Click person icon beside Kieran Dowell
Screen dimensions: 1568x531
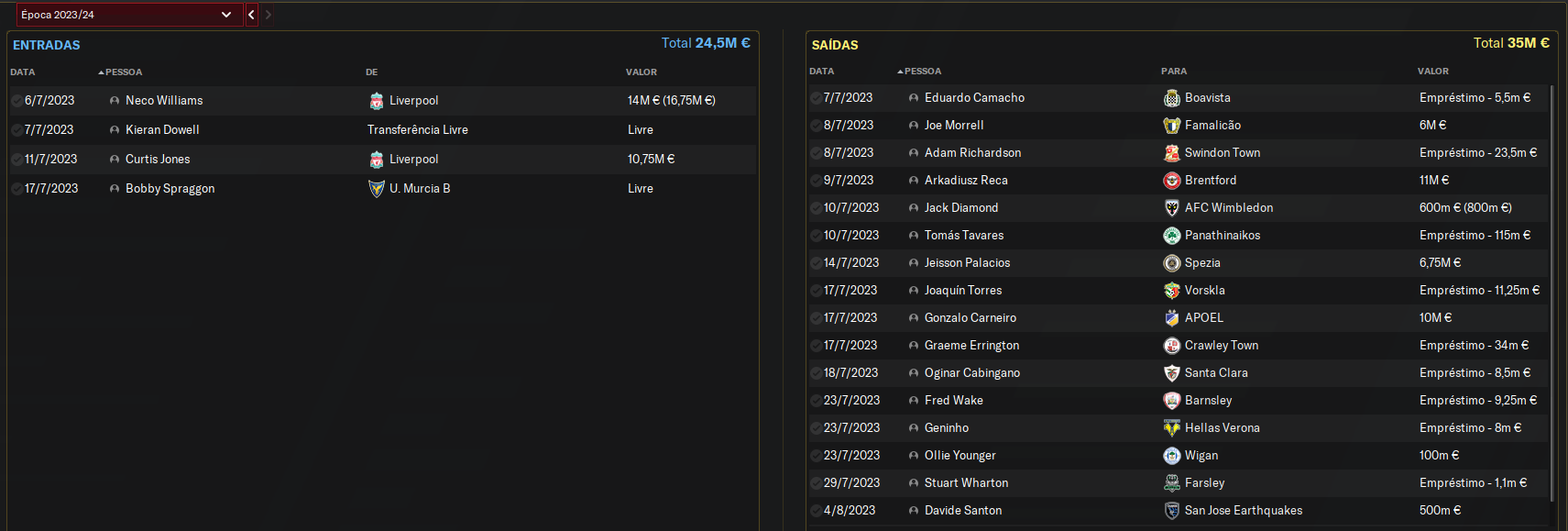pos(115,130)
